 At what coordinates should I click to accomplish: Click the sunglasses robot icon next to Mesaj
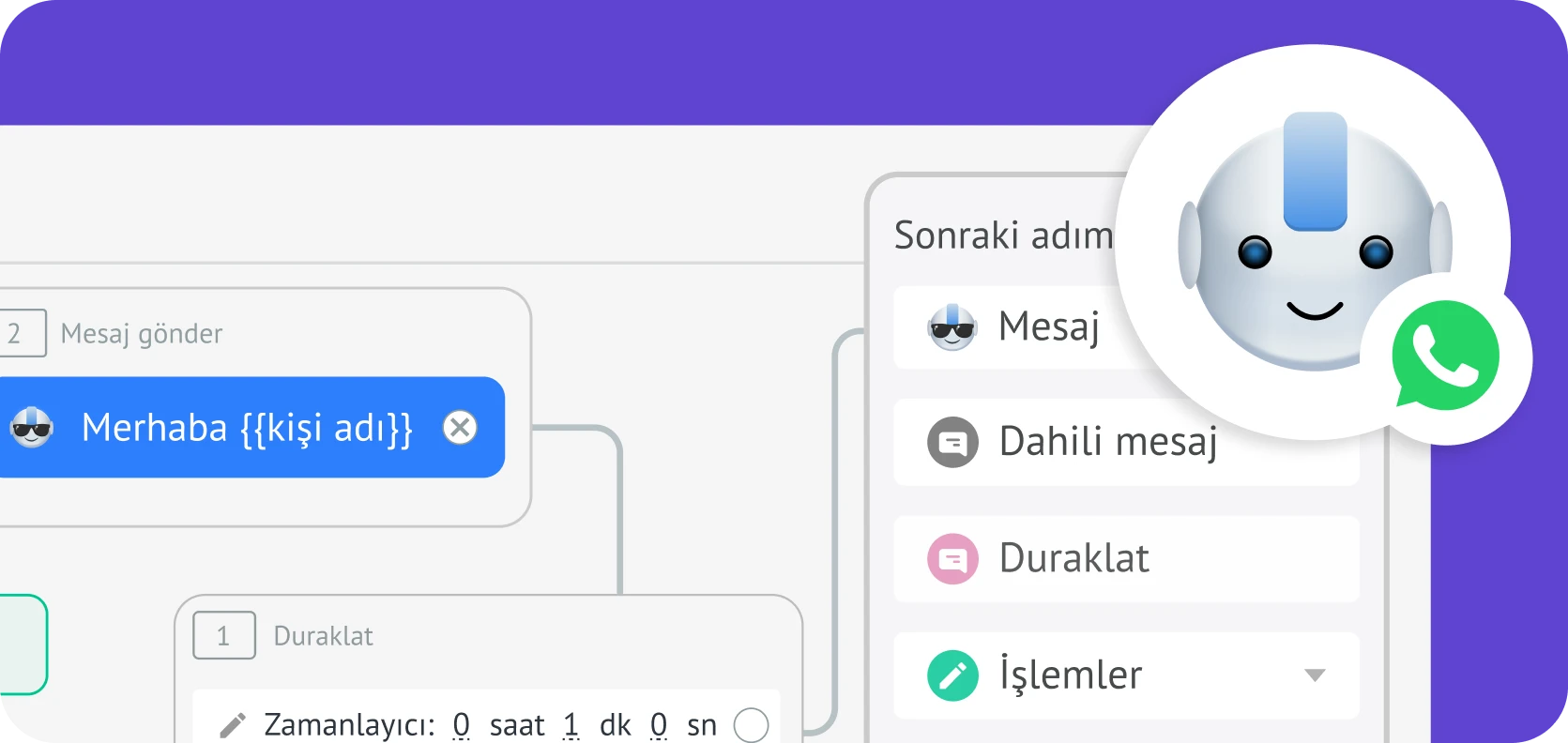951,327
